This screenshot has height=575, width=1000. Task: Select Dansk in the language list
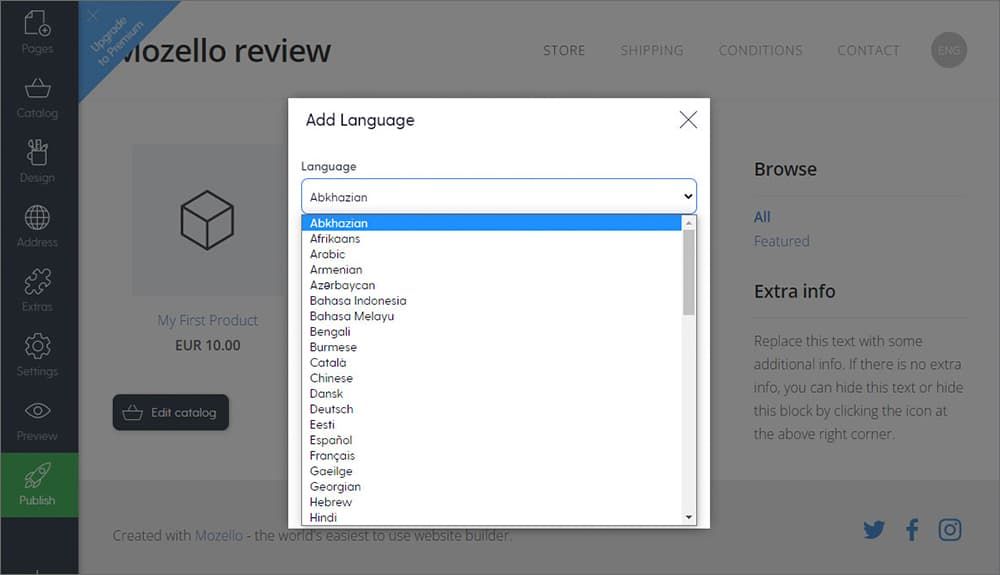(491, 393)
